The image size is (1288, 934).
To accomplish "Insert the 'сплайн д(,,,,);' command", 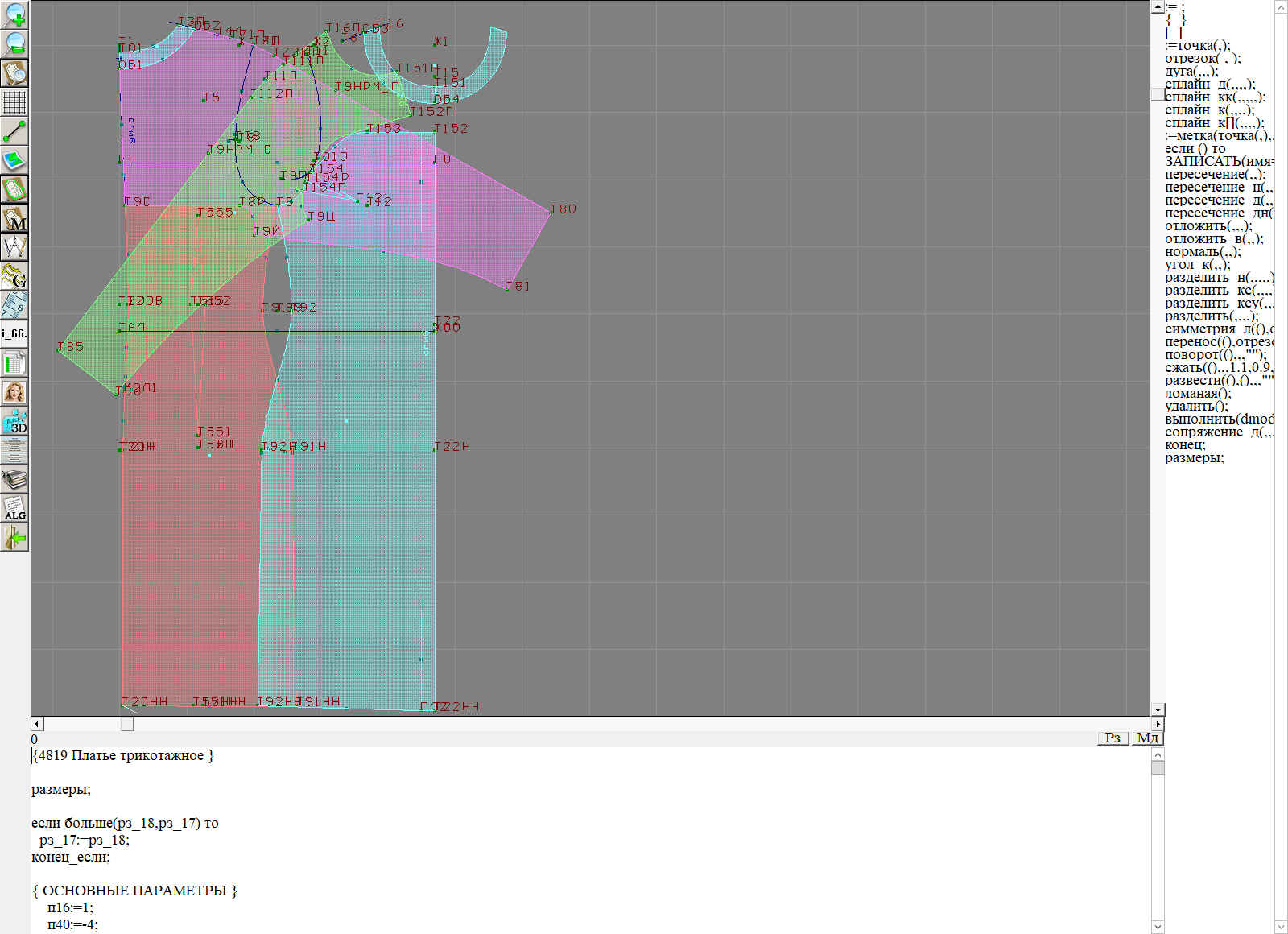I will (1209, 85).
